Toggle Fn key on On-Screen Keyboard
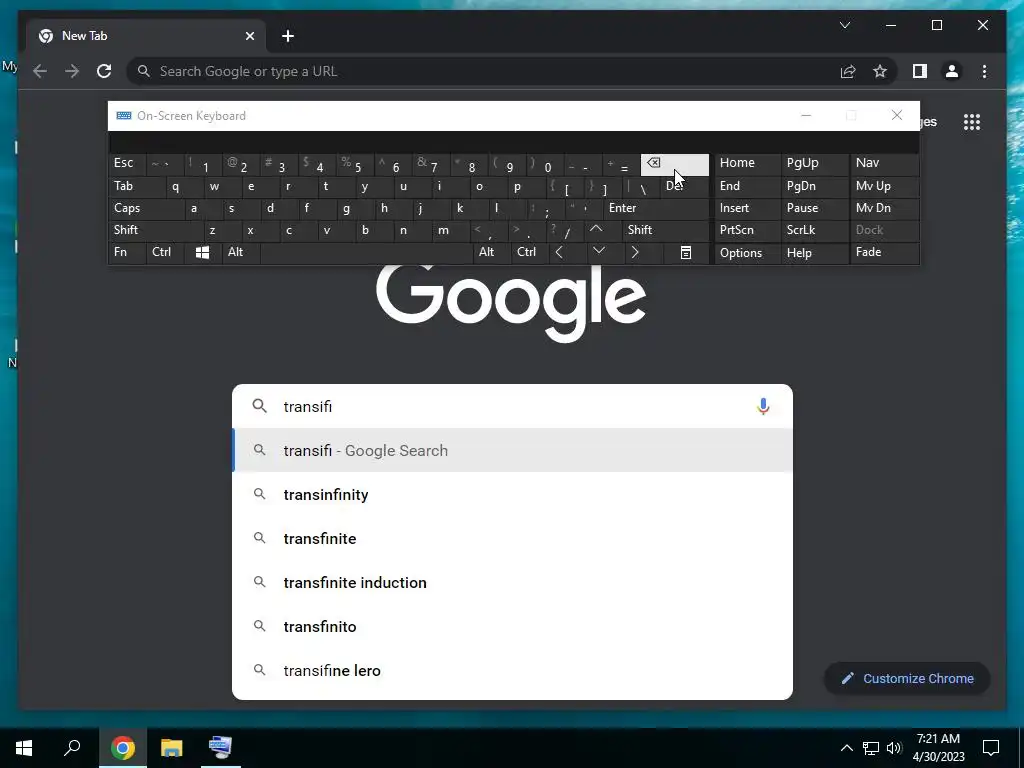This screenshot has width=1024, height=768. tap(127, 252)
